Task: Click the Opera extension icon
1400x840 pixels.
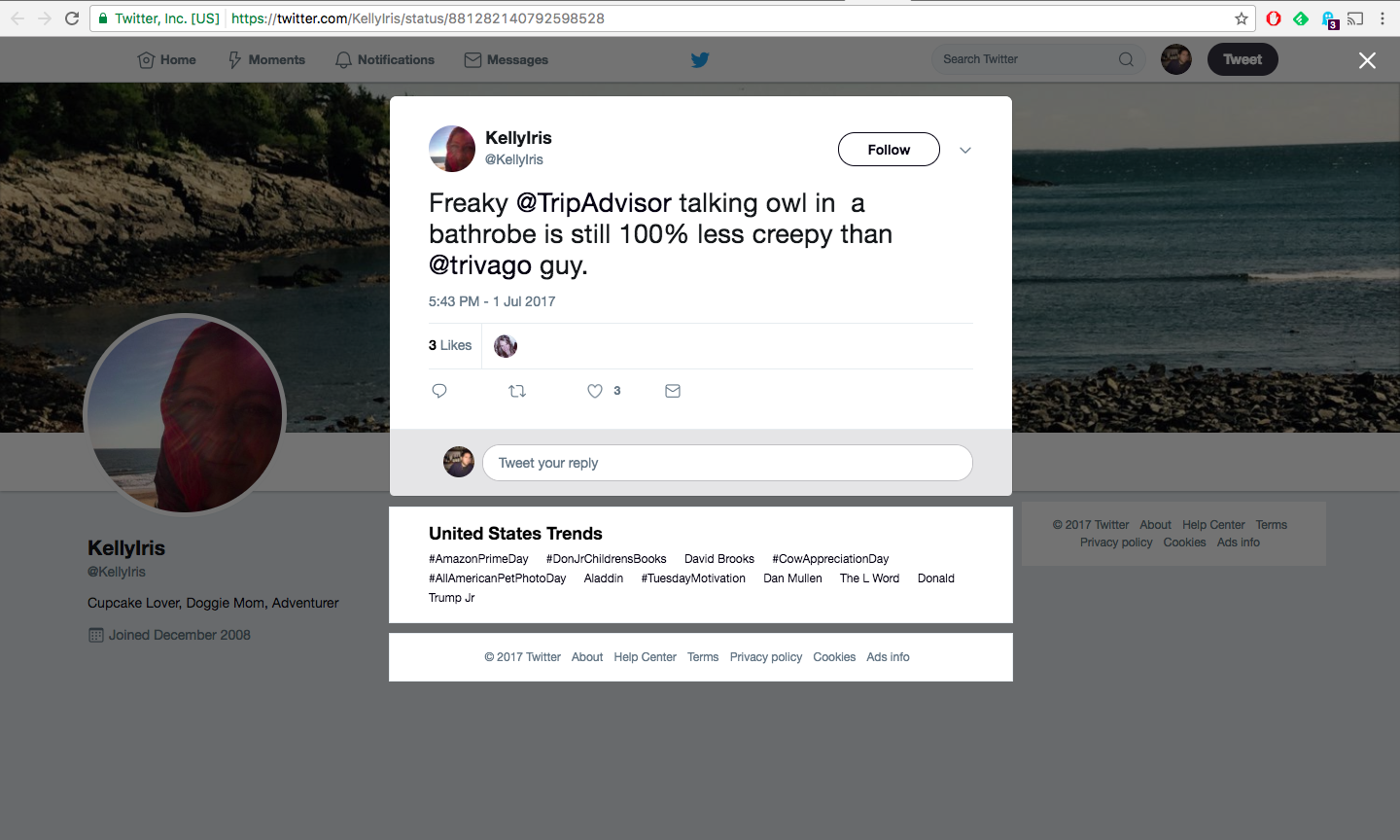Action: pos(1274,18)
